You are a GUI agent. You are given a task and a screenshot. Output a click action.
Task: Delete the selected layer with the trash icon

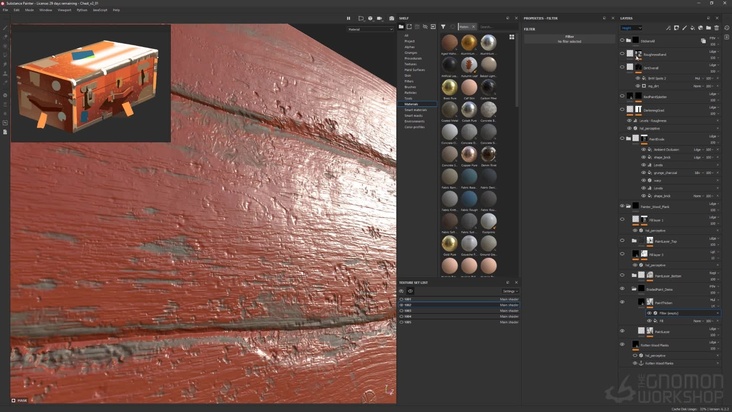coord(717,28)
